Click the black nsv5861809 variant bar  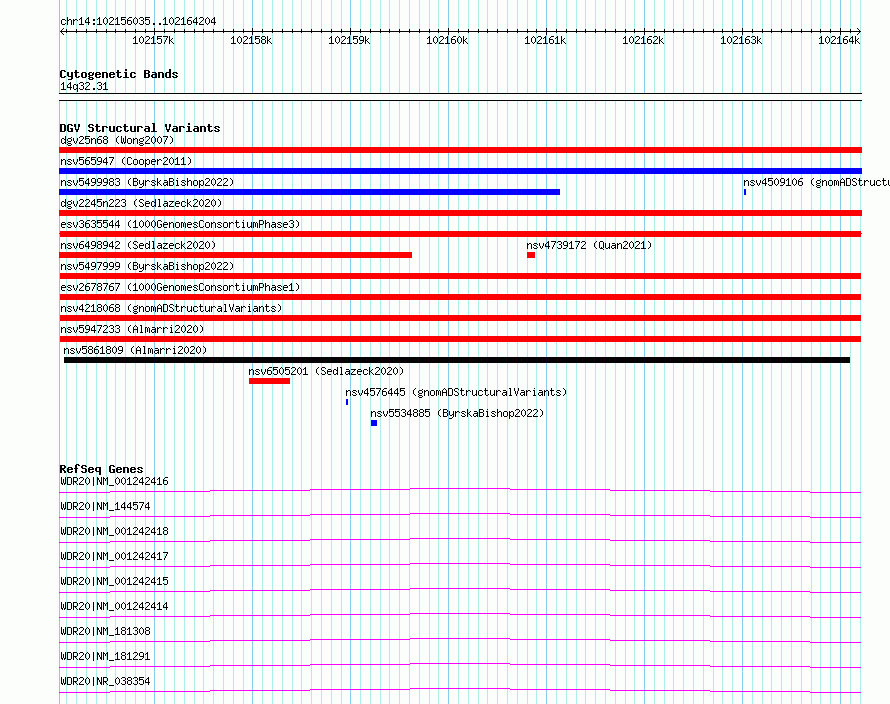[x=457, y=360]
